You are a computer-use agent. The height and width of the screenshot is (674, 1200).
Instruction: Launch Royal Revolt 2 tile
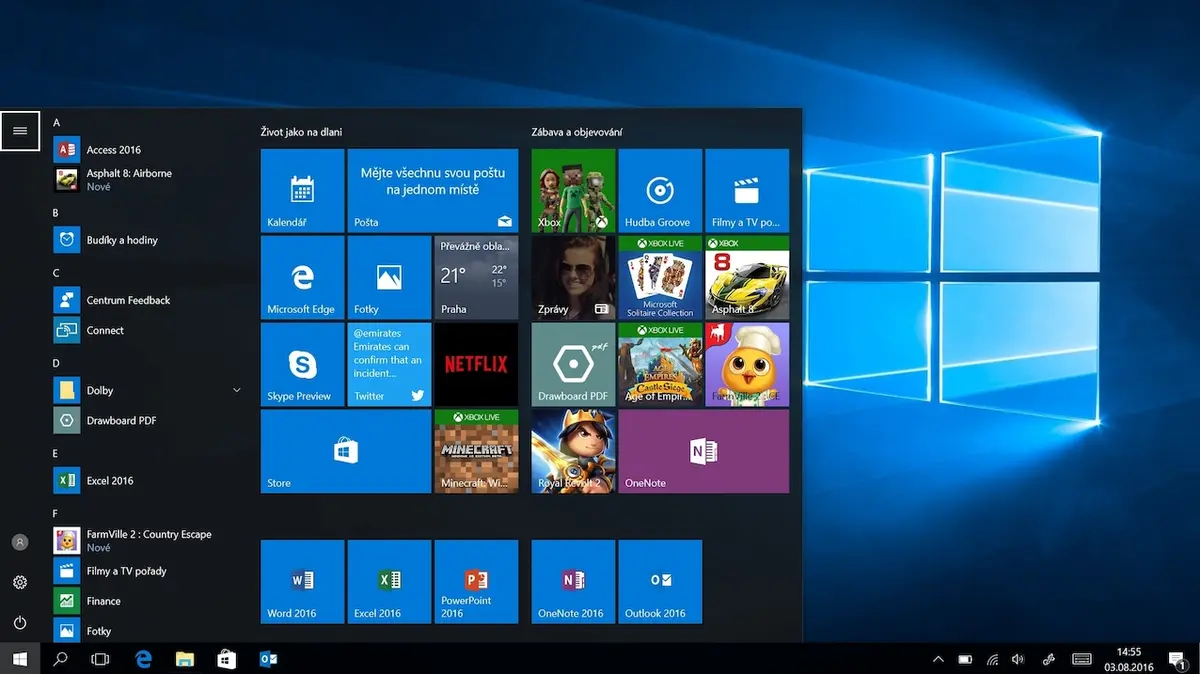[x=573, y=452]
